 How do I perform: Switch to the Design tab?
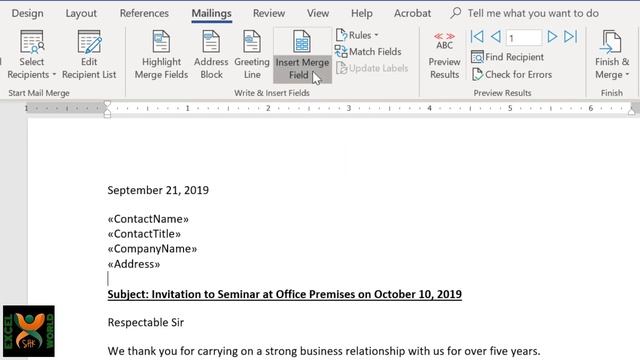[x=27, y=13]
